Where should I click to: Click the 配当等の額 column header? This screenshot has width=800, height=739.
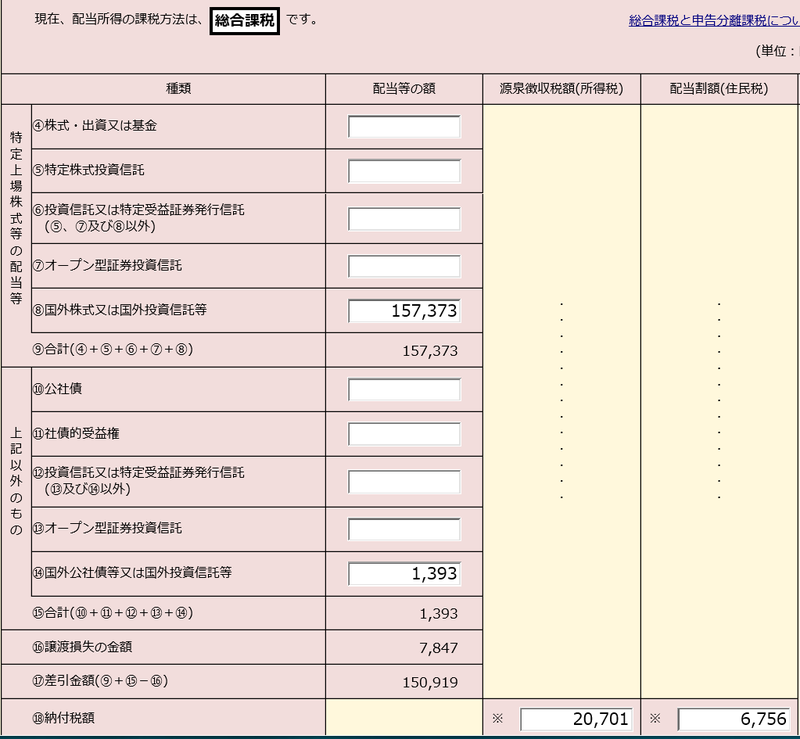404,89
